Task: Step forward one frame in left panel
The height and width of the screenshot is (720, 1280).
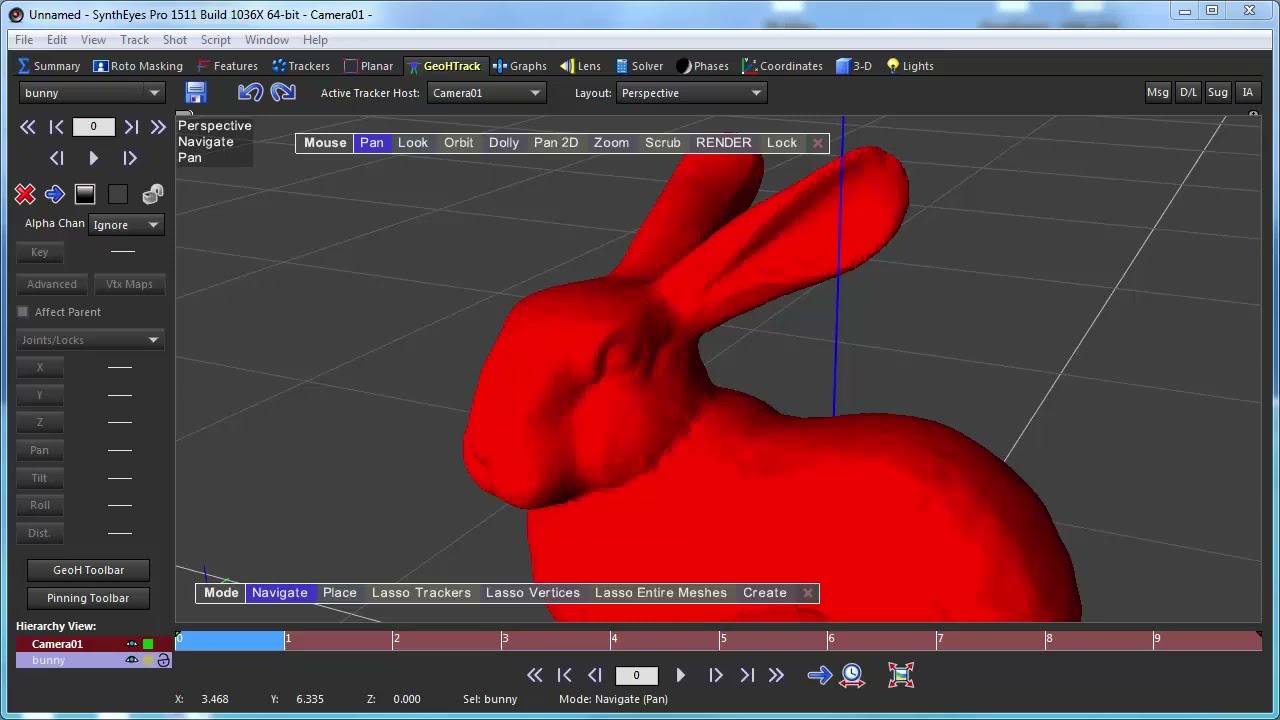Action: (130, 158)
